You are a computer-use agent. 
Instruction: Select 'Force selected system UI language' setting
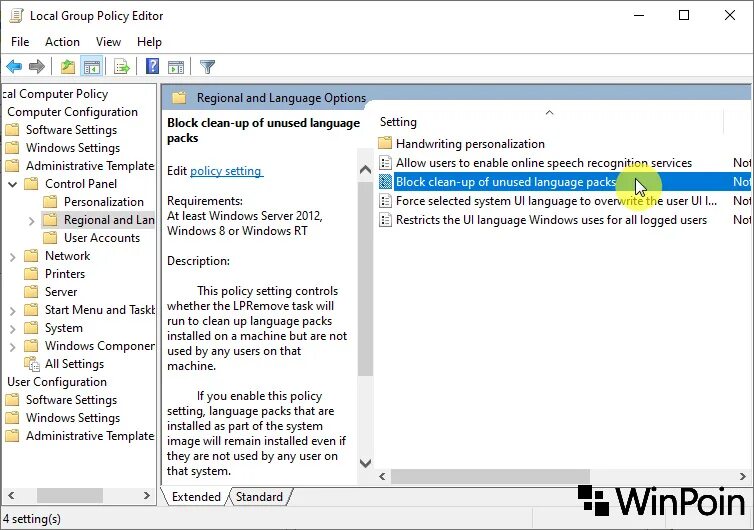click(556, 201)
